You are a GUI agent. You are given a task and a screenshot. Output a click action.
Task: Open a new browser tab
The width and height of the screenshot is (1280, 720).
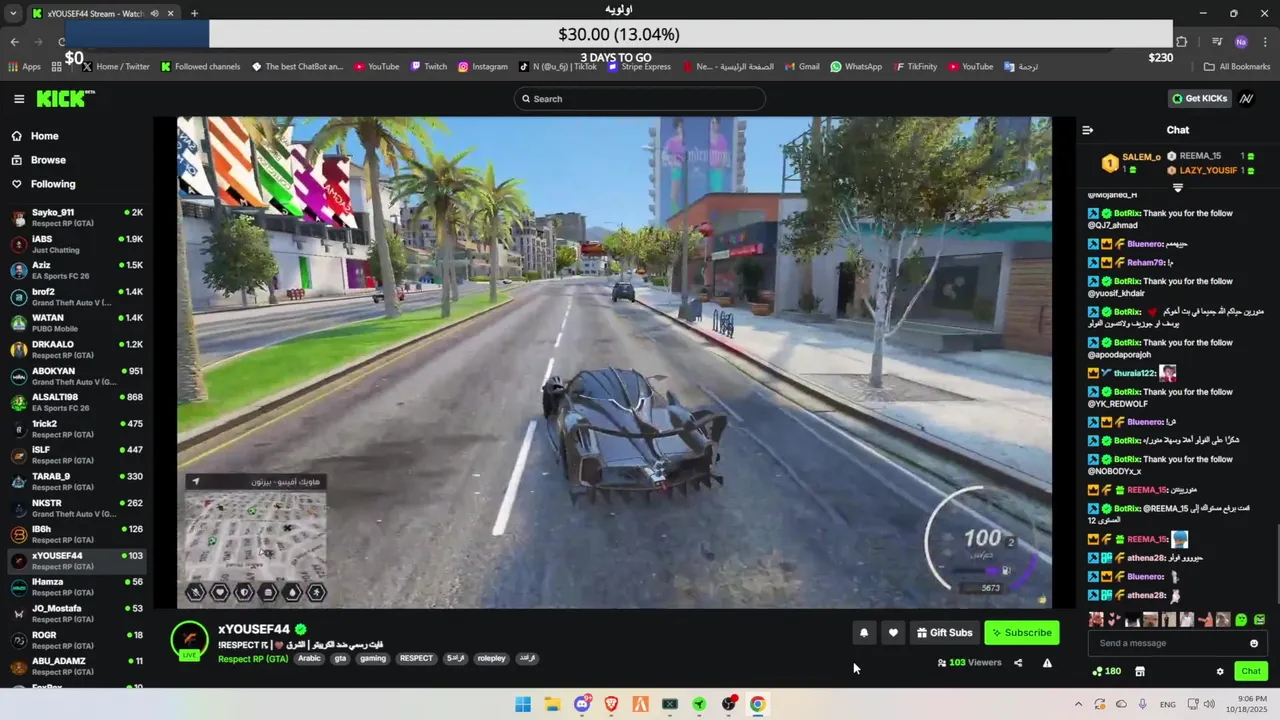click(x=194, y=14)
